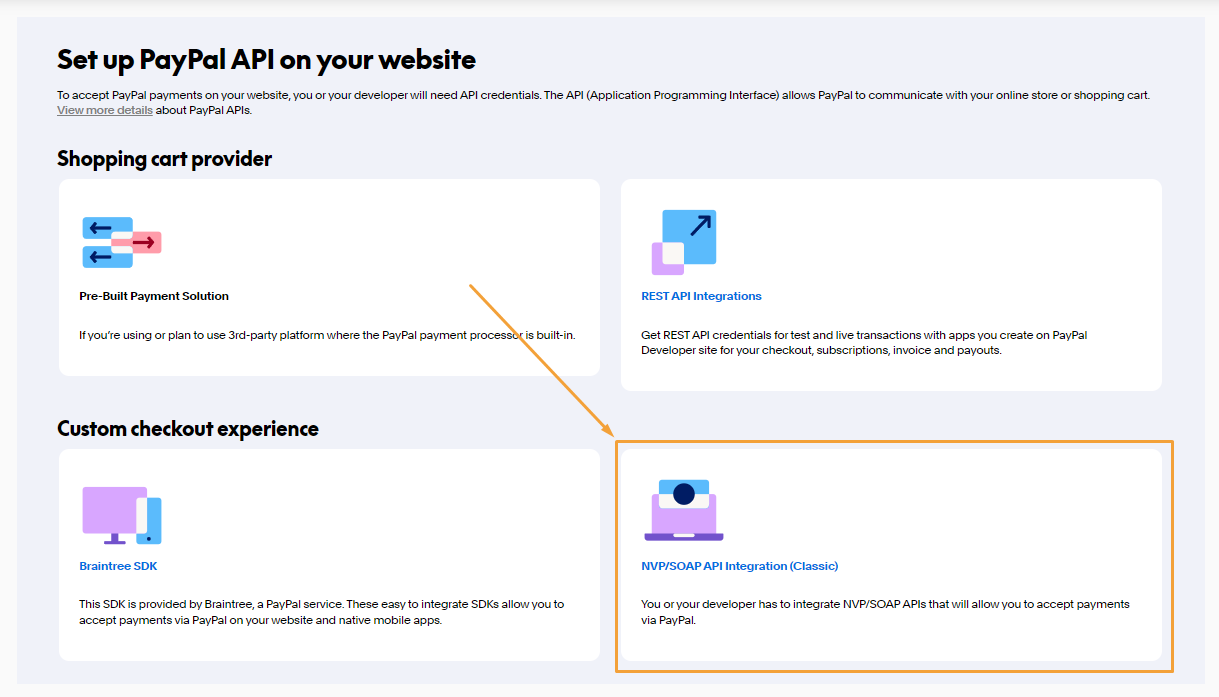Image resolution: width=1219 pixels, height=697 pixels.
Task: Open the 'View more details' link
Action: (105, 110)
